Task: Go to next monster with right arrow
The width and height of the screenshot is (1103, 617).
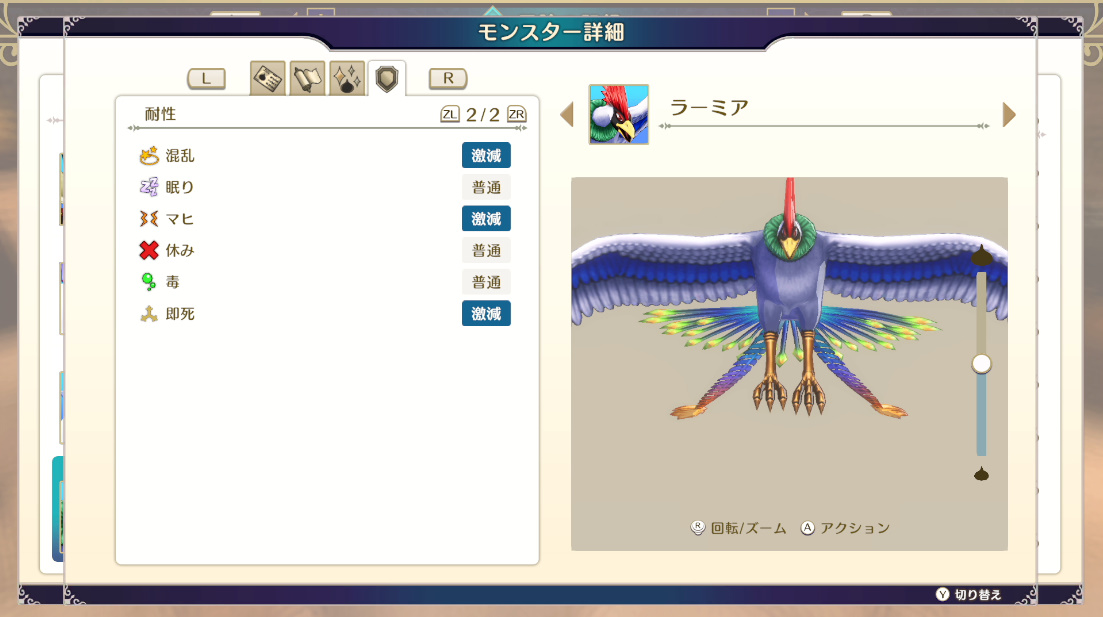Action: pos(1009,115)
